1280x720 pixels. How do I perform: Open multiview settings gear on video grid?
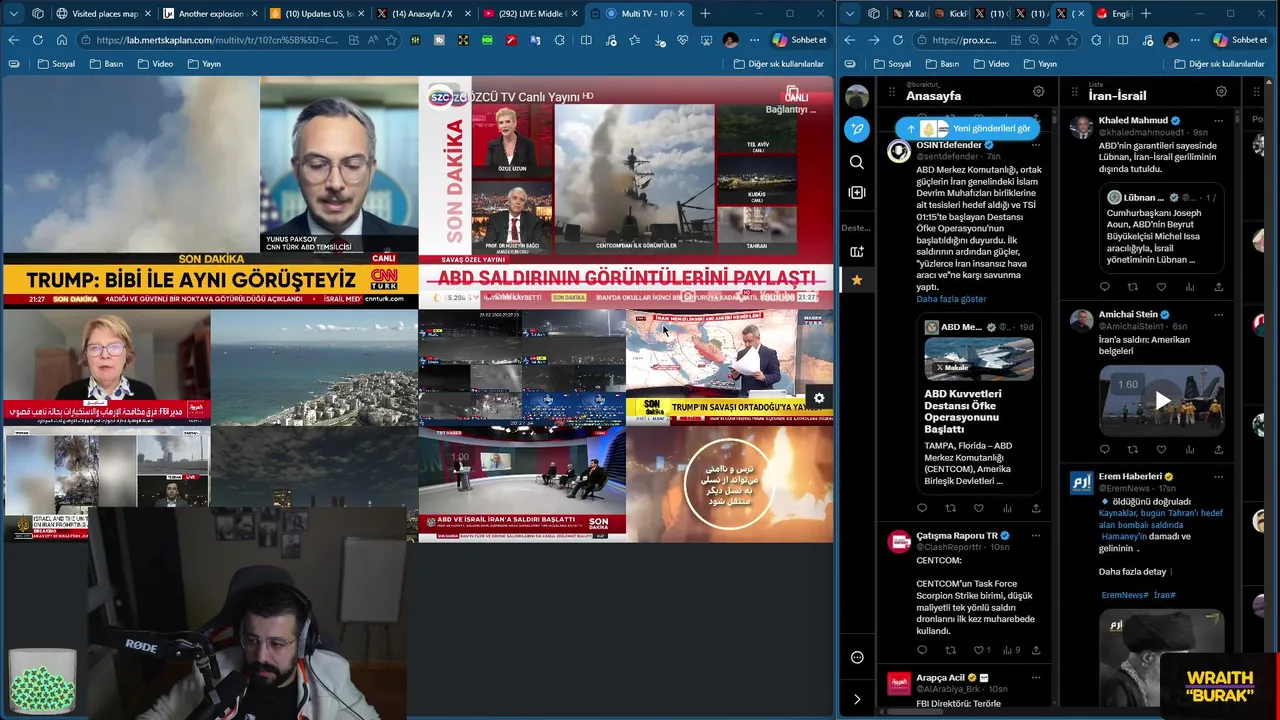pyautogui.click(x=819, y=399)
